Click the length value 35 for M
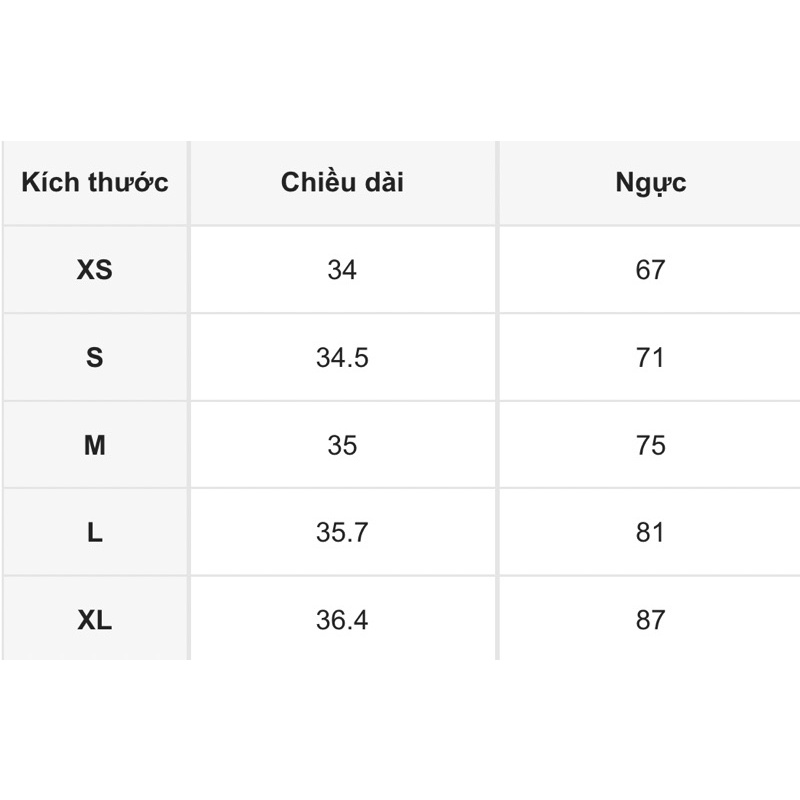Image resolution: width=800 pixels, height=800 pixels. [342, 445]
